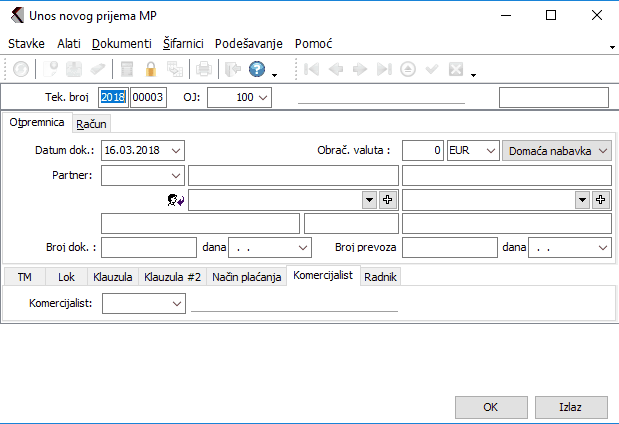The width and height of the screenshot is (619, 424).
Task: Click the blue help question mark icon
Action: pyautogui.click(x=256, y=70)
